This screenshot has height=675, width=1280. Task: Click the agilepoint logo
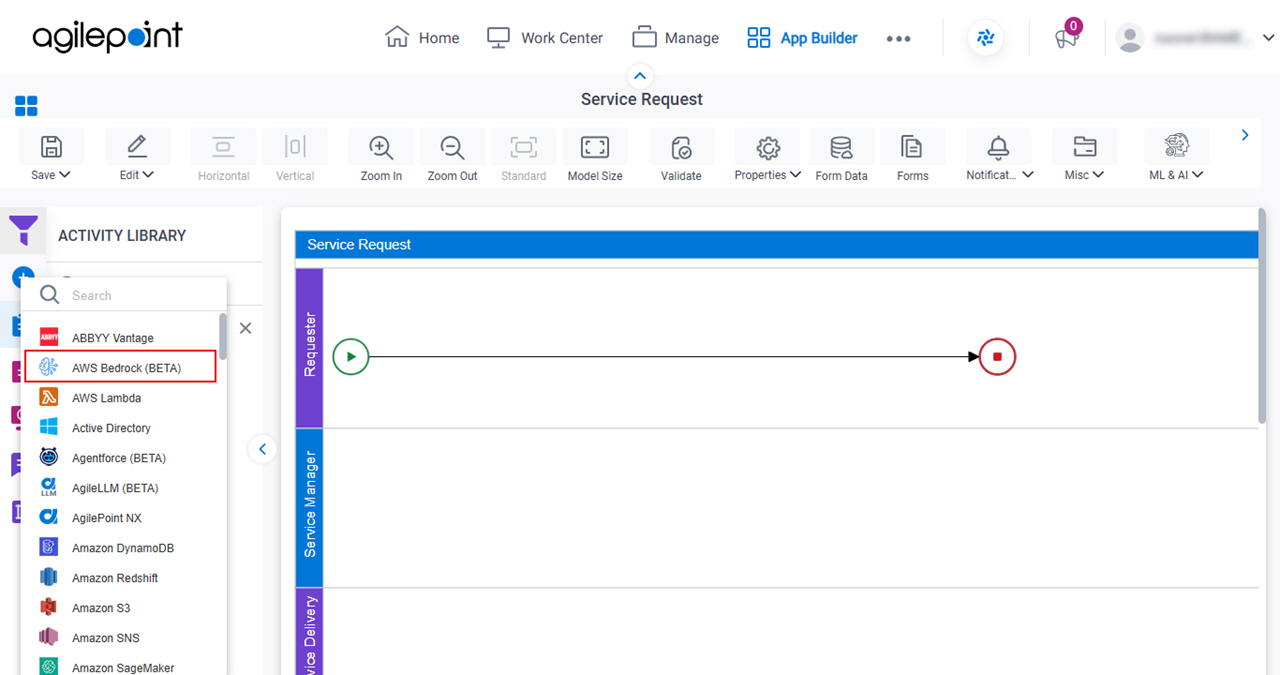tap(107, 37)
